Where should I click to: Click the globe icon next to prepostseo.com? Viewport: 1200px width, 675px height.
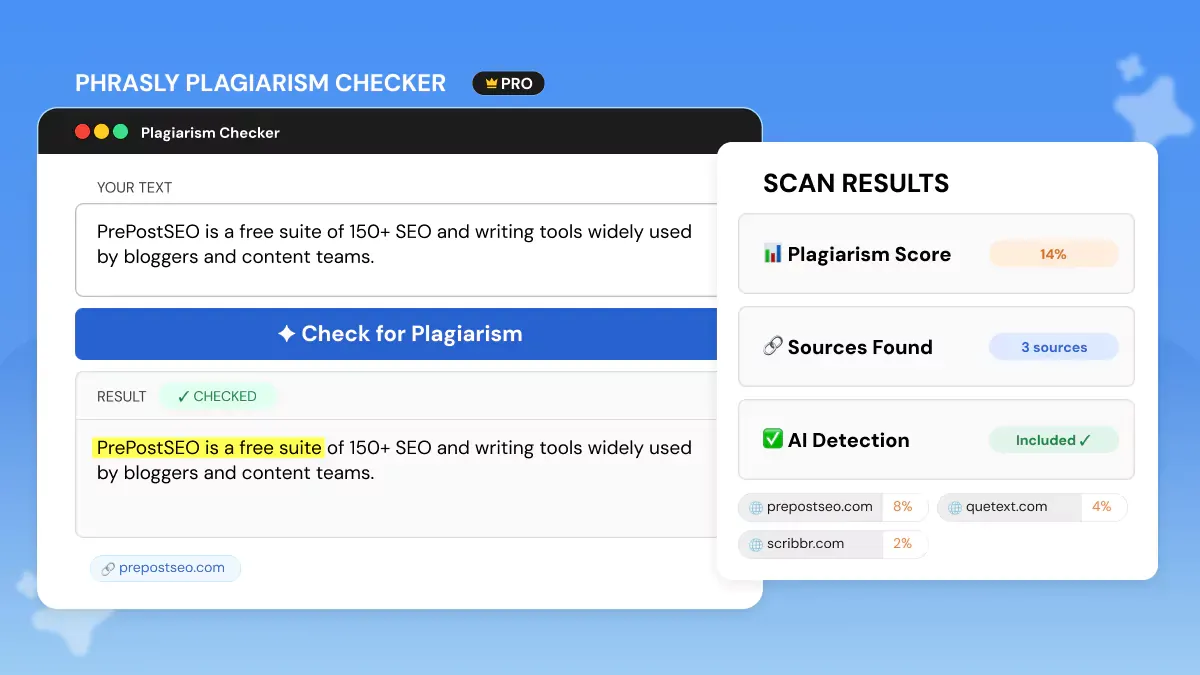756,507
